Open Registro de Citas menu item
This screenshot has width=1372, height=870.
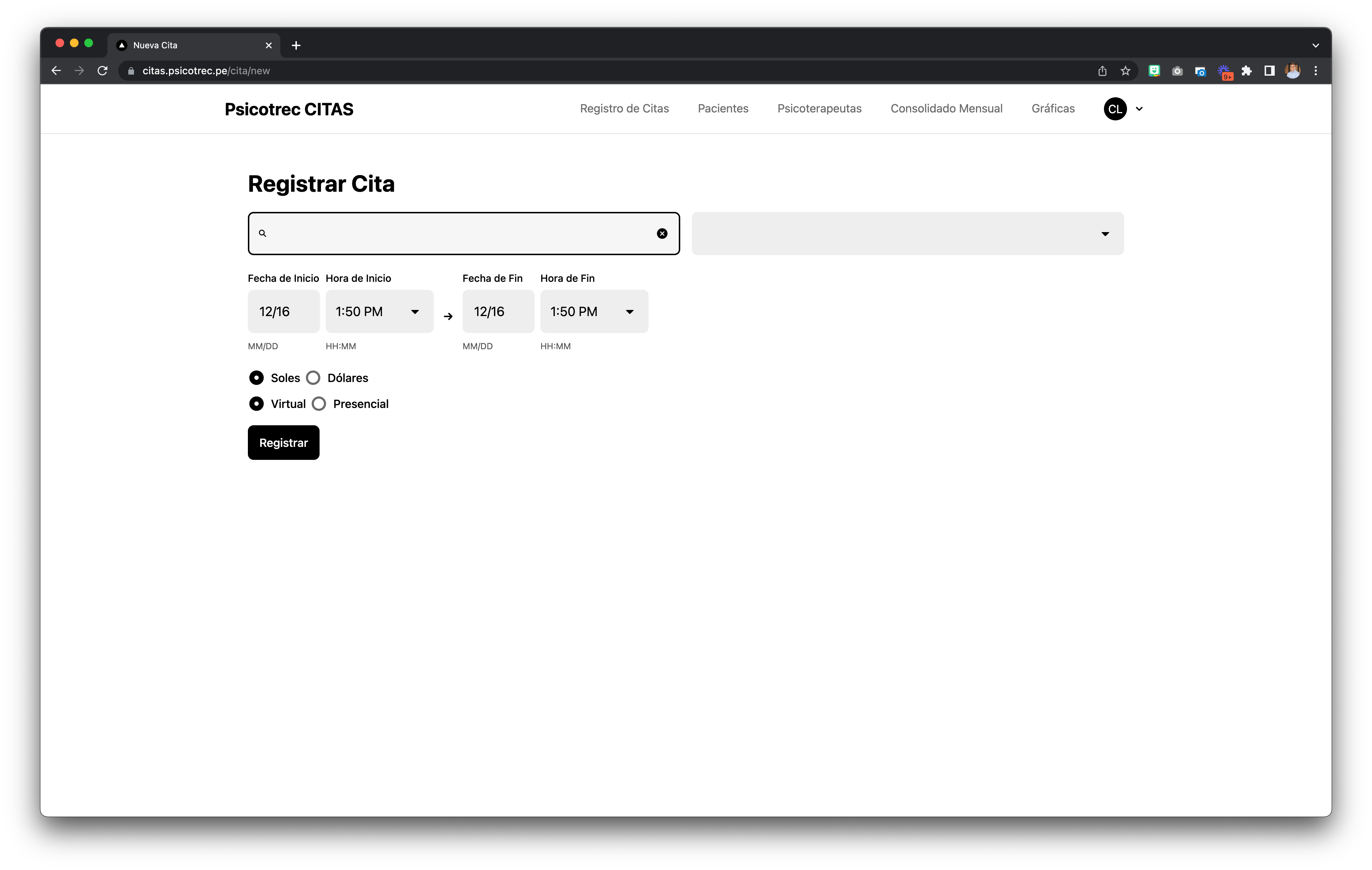(x=624, y=108)
